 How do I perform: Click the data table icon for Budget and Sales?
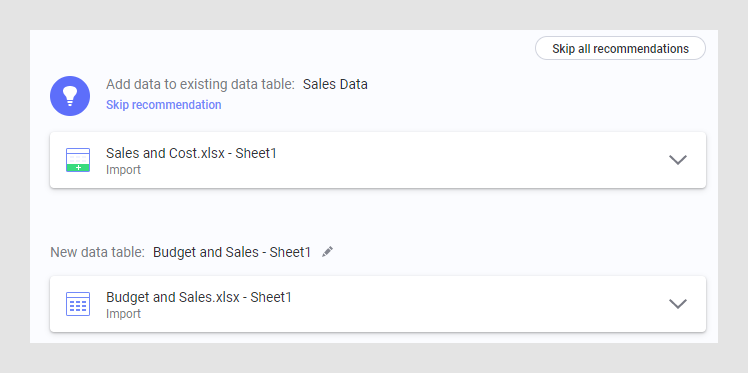pos(78,304)
